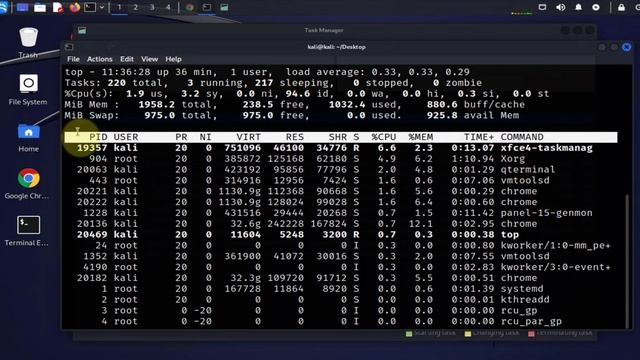Click the systemd process row
The height and width of the screenshot is (360, 640).
(x=340, y=289)
